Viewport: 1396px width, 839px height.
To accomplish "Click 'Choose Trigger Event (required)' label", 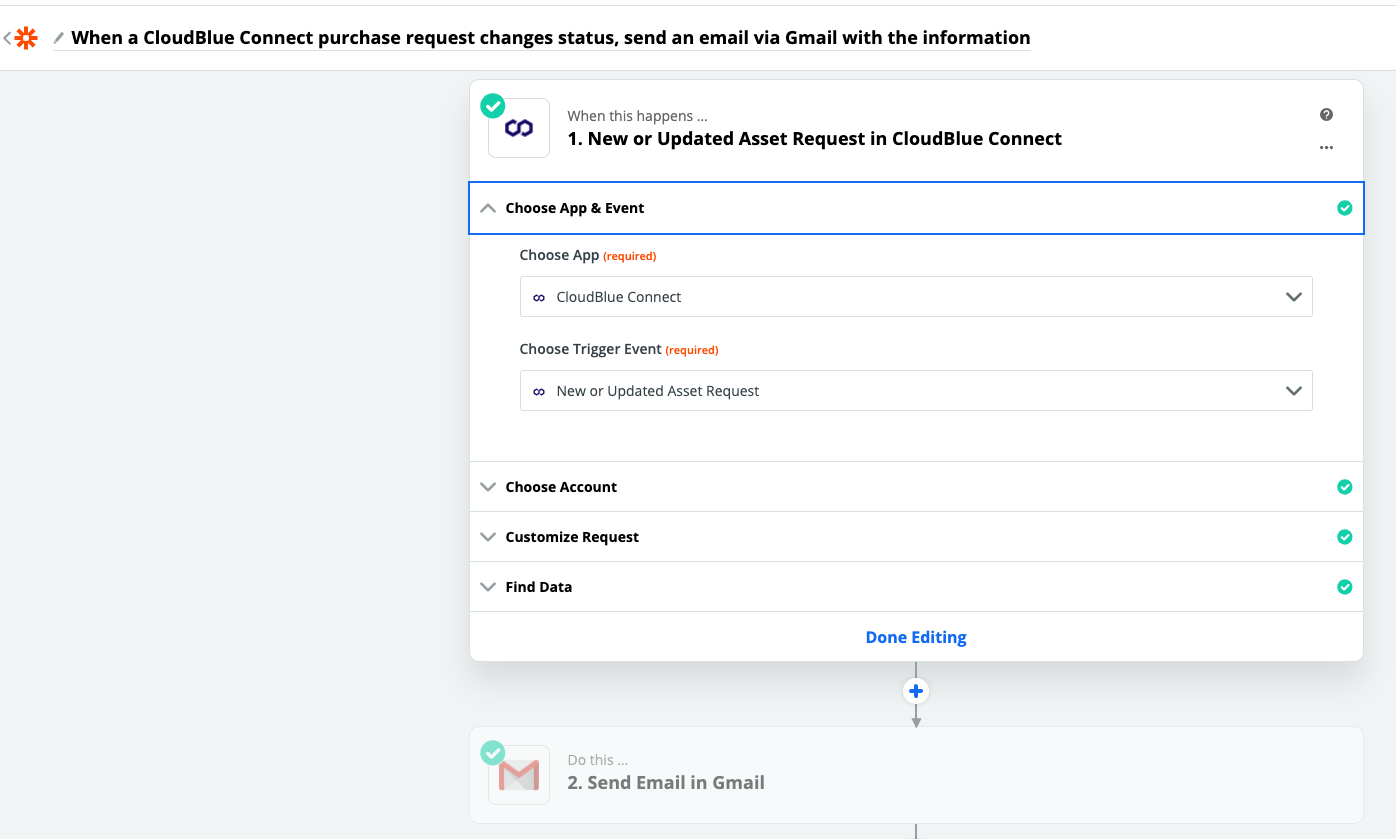I will (619, 349).
